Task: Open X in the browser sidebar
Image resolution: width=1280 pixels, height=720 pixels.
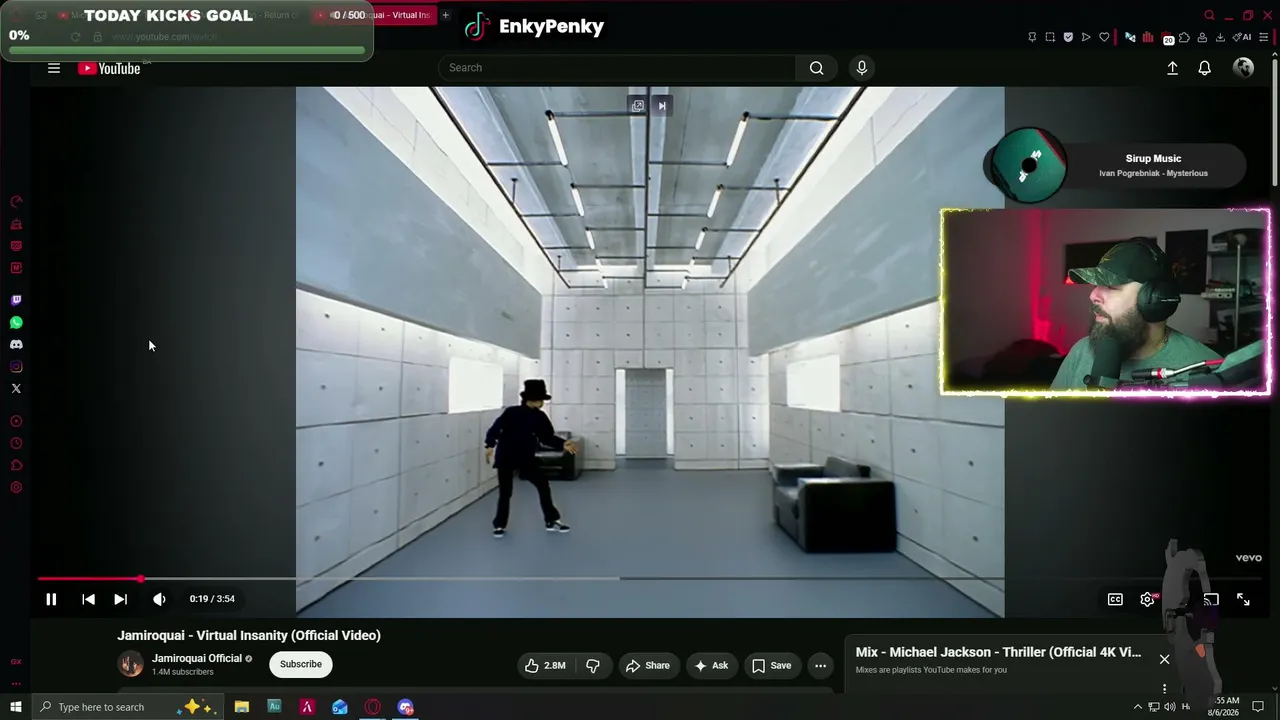Action: [16, 388]
